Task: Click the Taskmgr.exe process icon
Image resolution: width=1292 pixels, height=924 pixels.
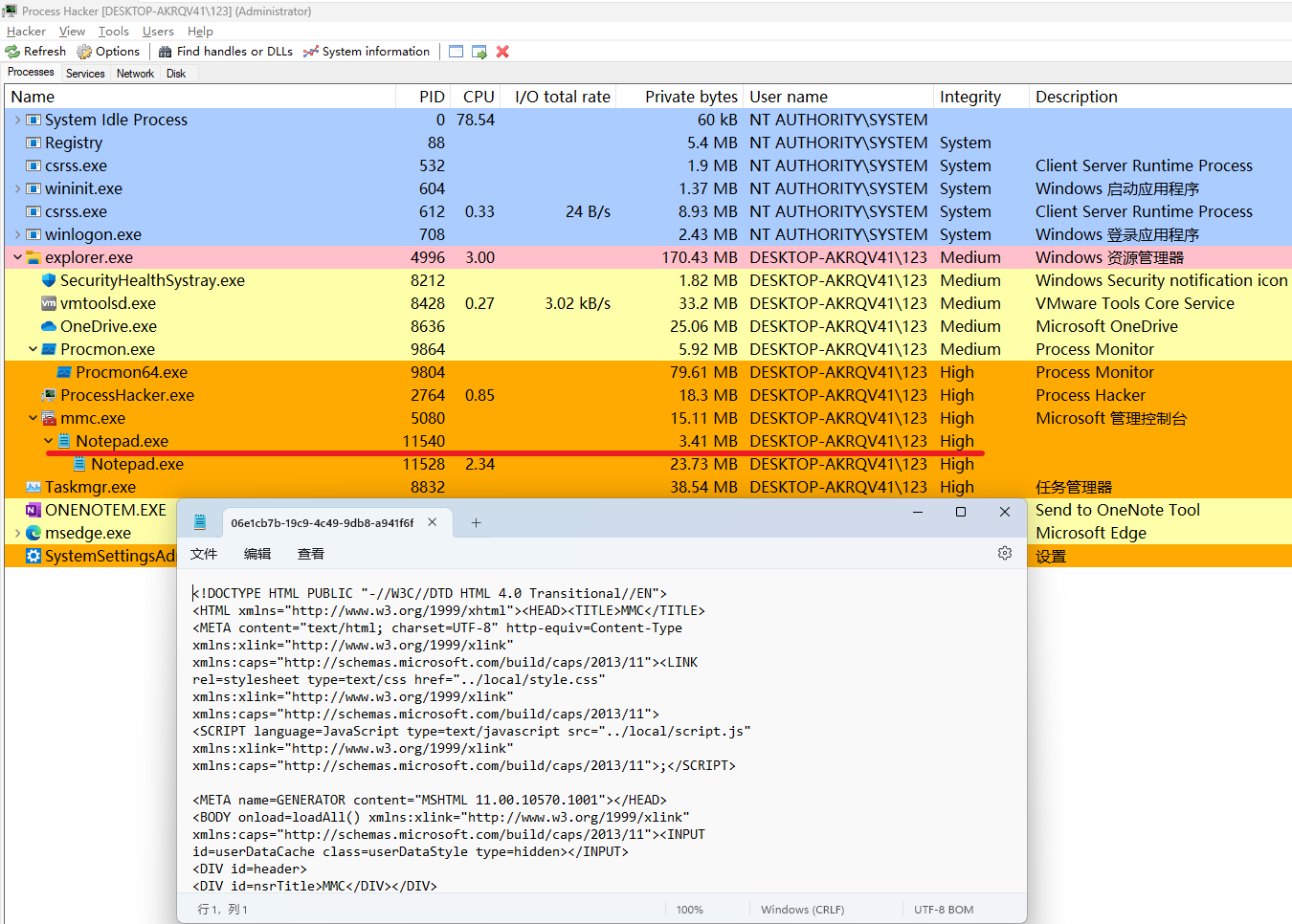Action: tap(33, 487)
